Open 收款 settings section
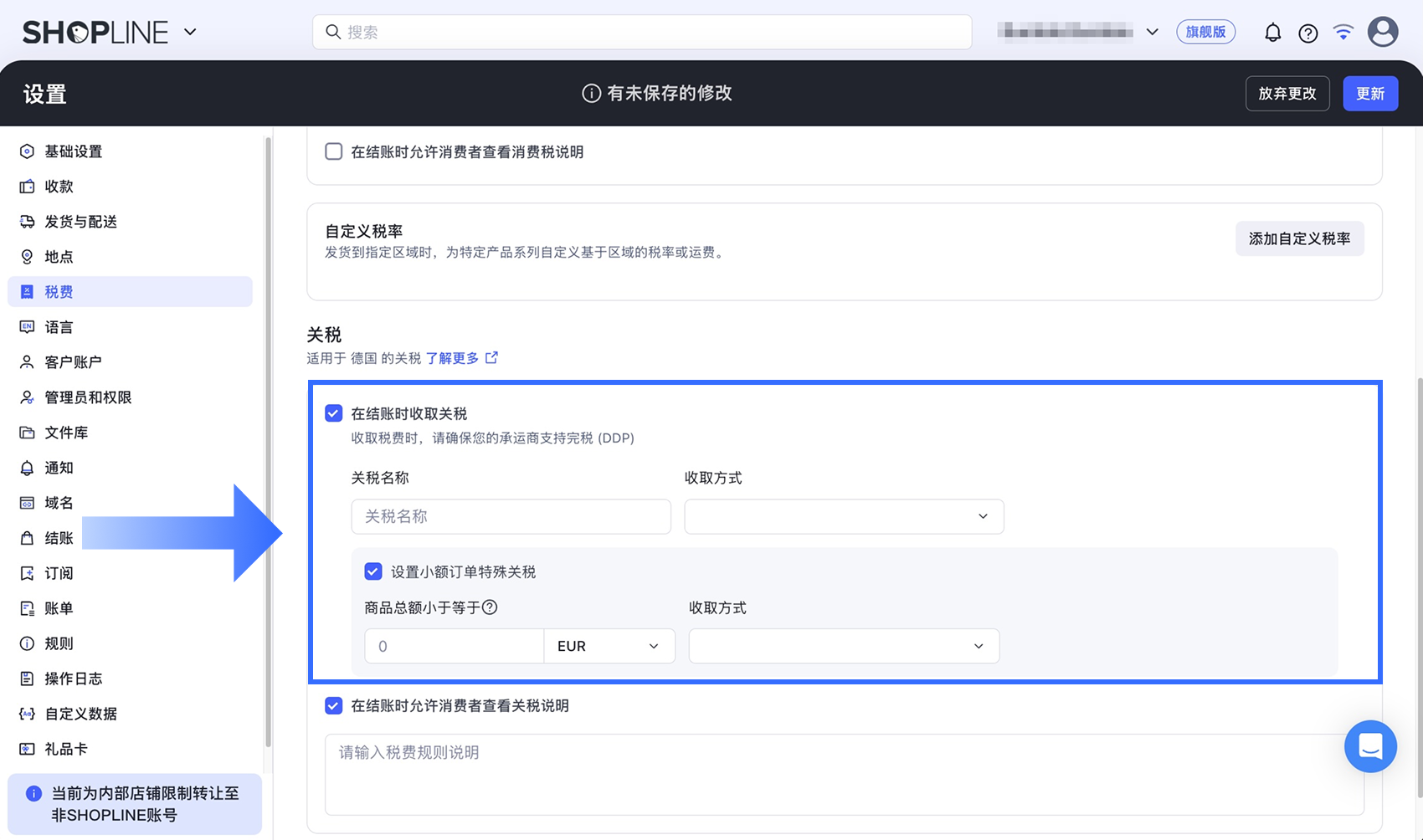This screenshot has height=840, width=1423. point(130,187)
